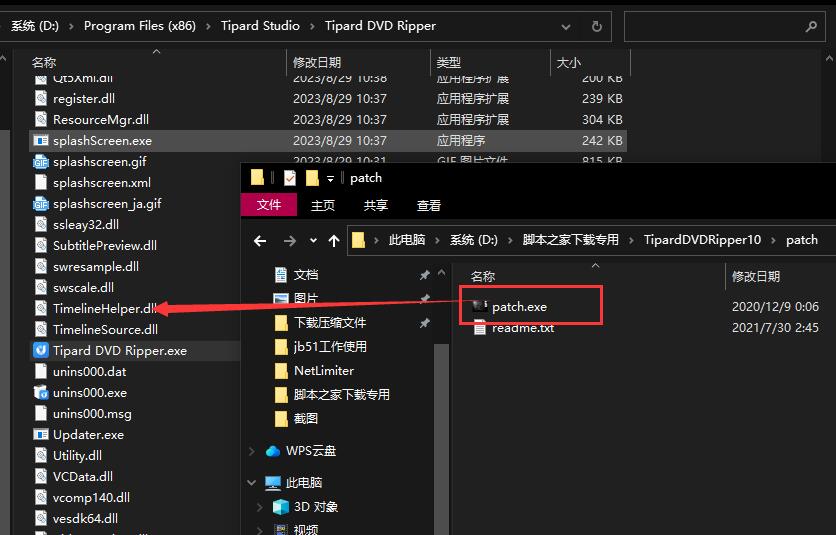The width and height of the screenshot is (836, 535).
Task: Navigate to TipardDVDRipper10 breadcrumb
Action: (702, 240)
